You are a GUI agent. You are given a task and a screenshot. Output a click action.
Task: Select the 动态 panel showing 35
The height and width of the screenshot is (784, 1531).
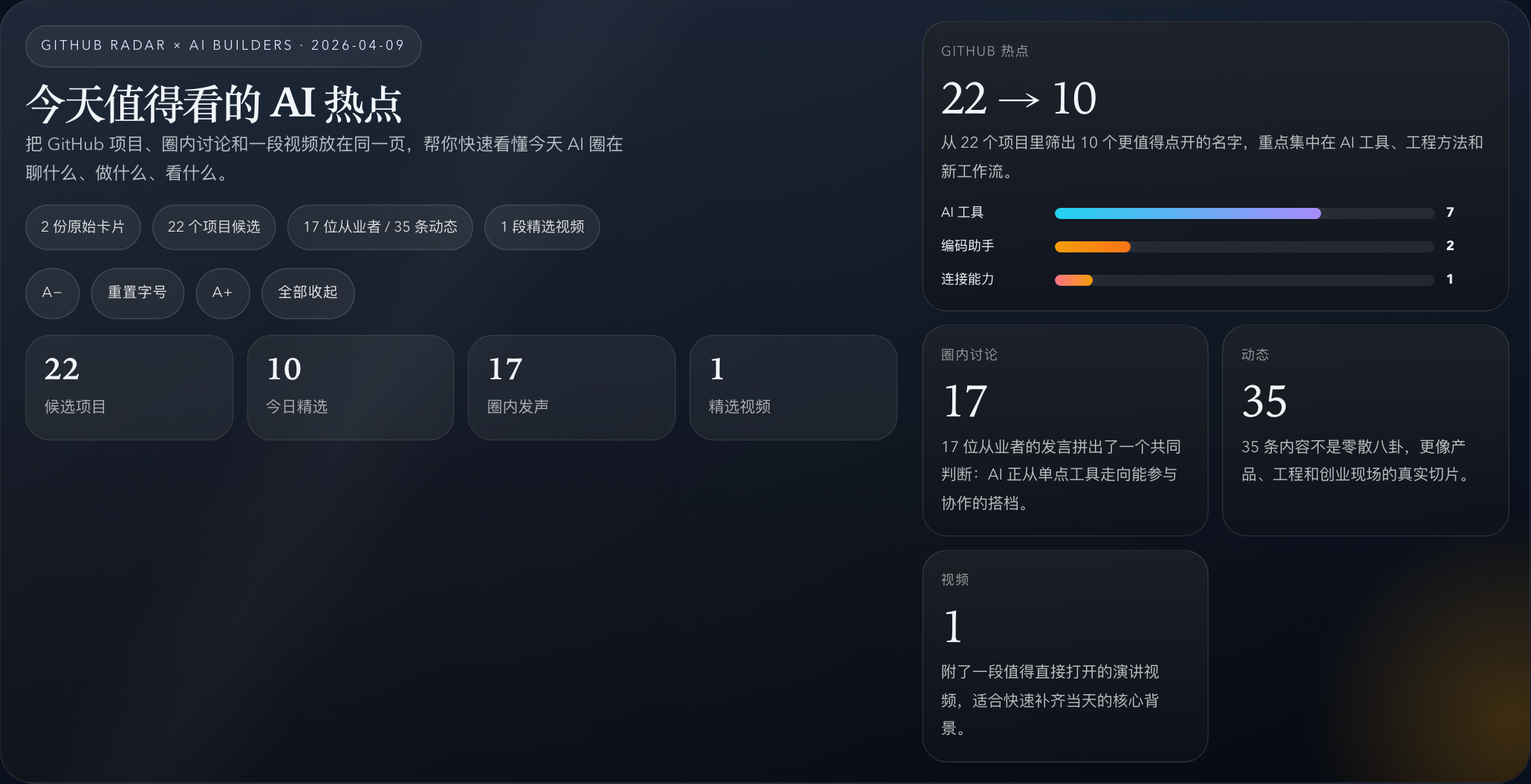pyautogui.click(x=1365, y=431)
